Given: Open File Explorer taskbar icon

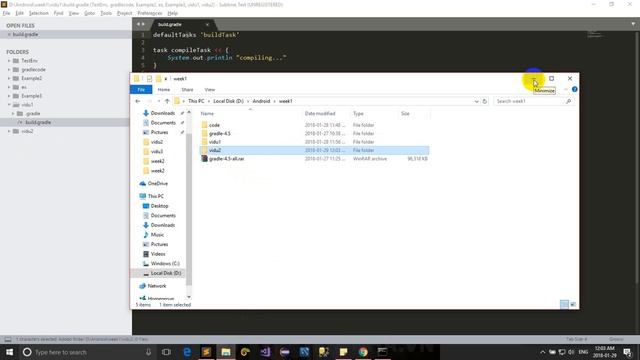Looking at the screenshot, I should tap(226, 352).
